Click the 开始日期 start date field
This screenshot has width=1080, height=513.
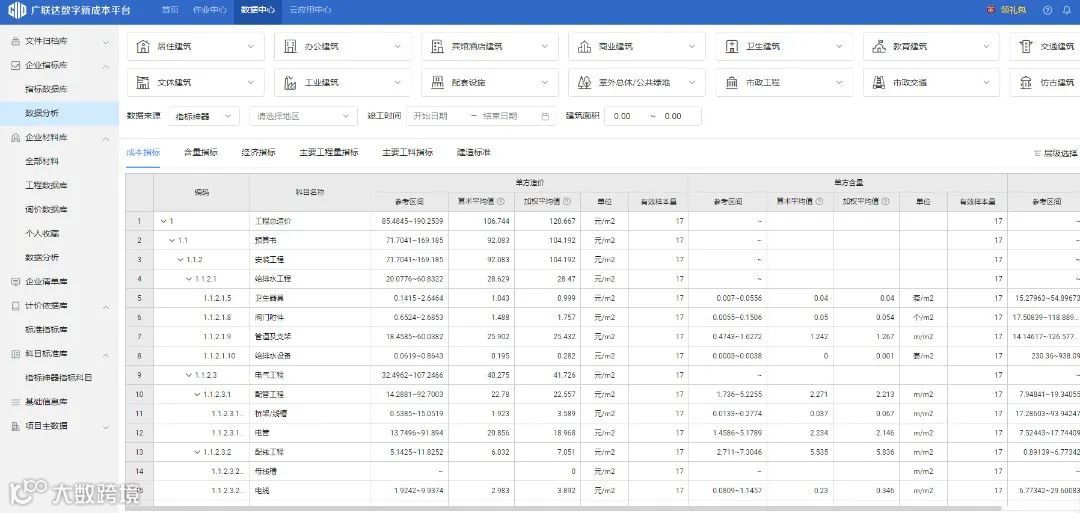431,116
